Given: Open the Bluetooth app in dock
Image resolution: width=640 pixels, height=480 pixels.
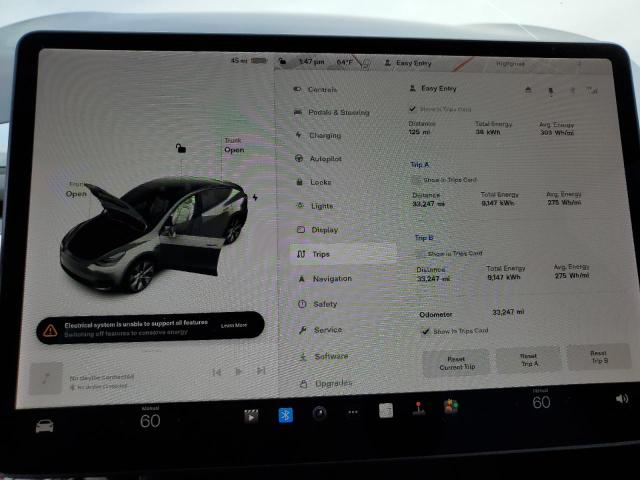Looking at the screenshot, I should coord(285,415).
